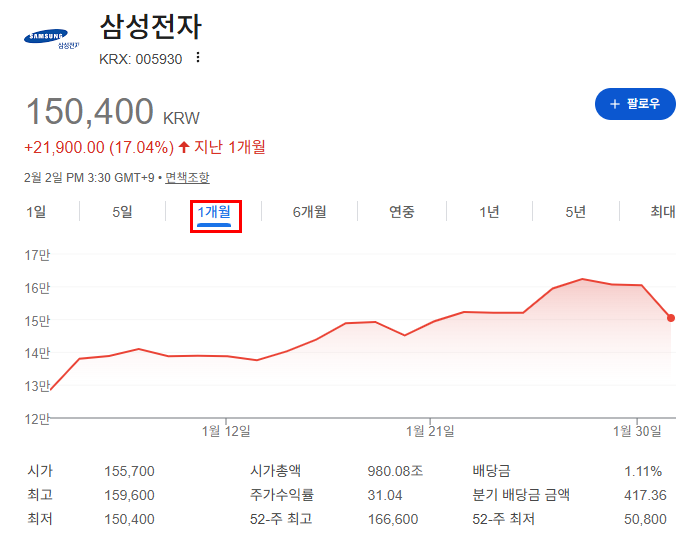Switch to the 1년 range tab
This screenshot has height=542, width=688.
coord(489,212)
